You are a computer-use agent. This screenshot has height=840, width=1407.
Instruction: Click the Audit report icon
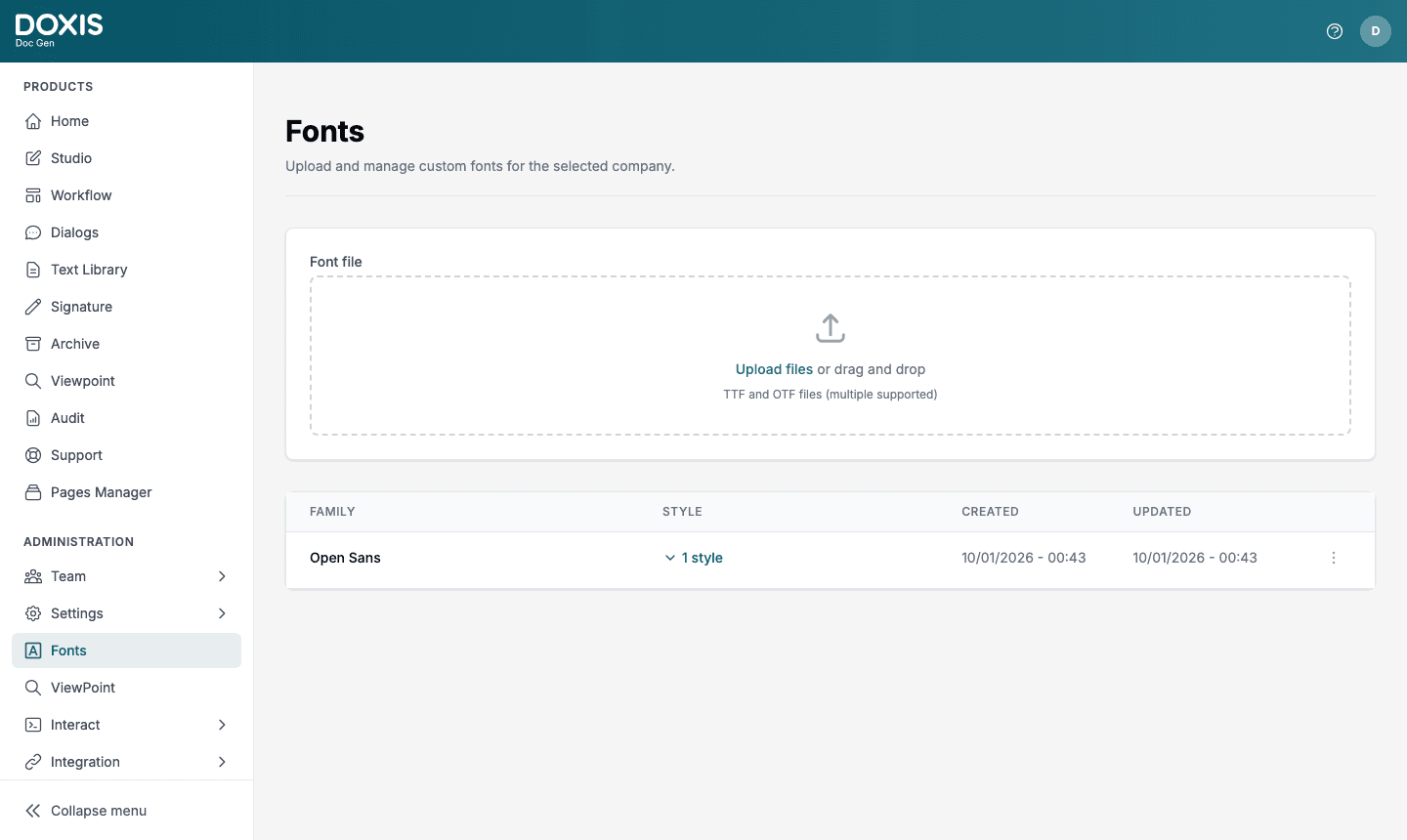[33, 418]
